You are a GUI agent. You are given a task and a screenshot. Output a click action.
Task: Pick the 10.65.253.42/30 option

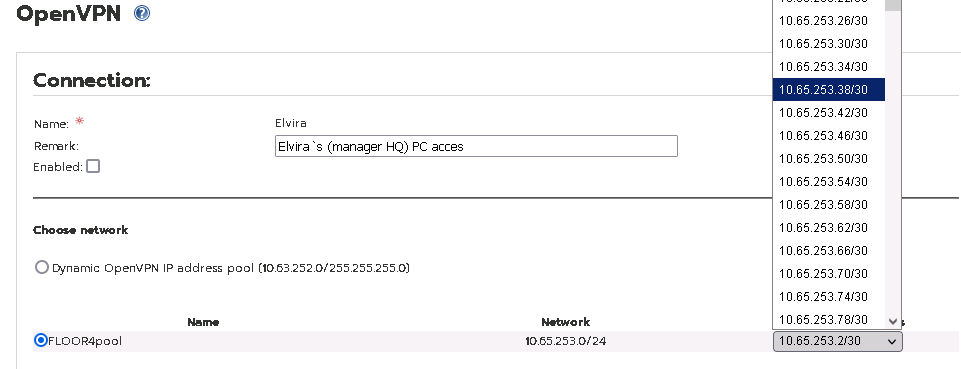(x=829, y=113)
